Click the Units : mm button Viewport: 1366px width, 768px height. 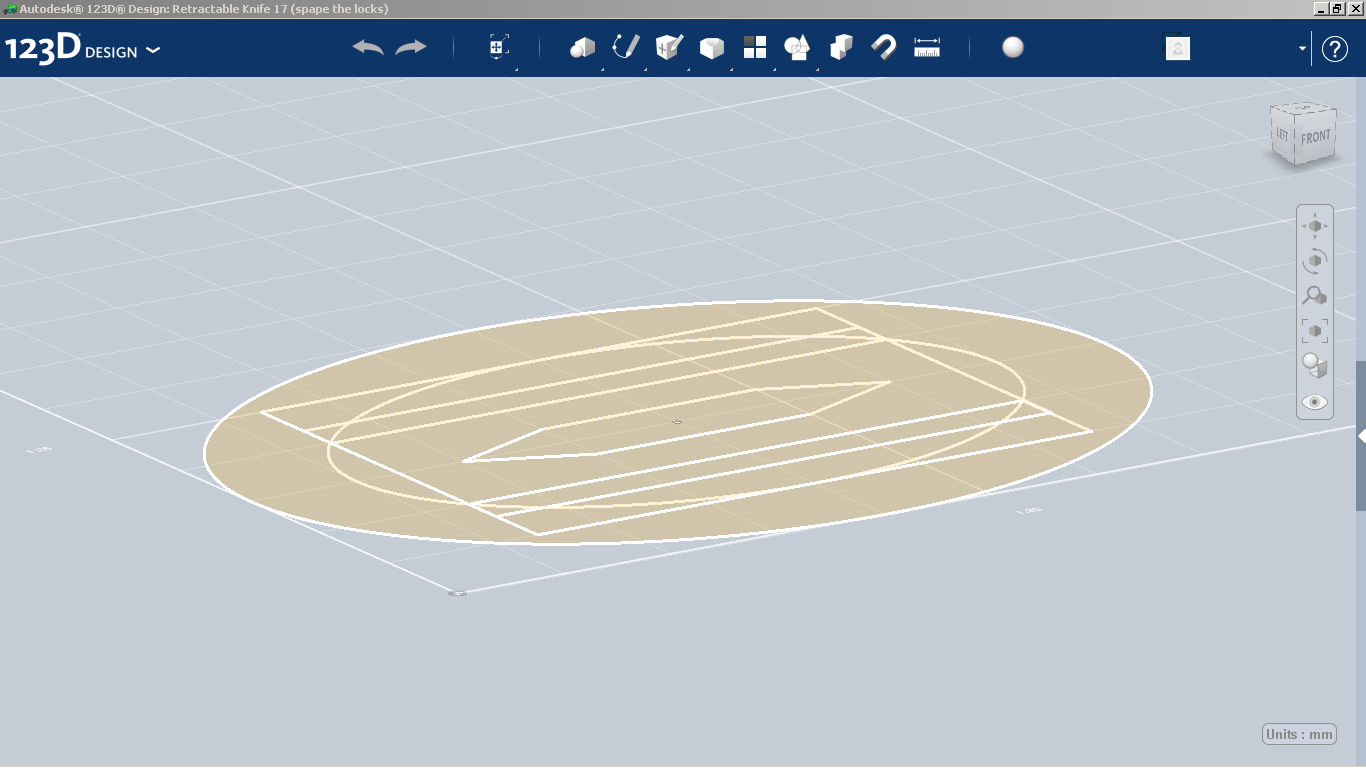[1298, 733]
